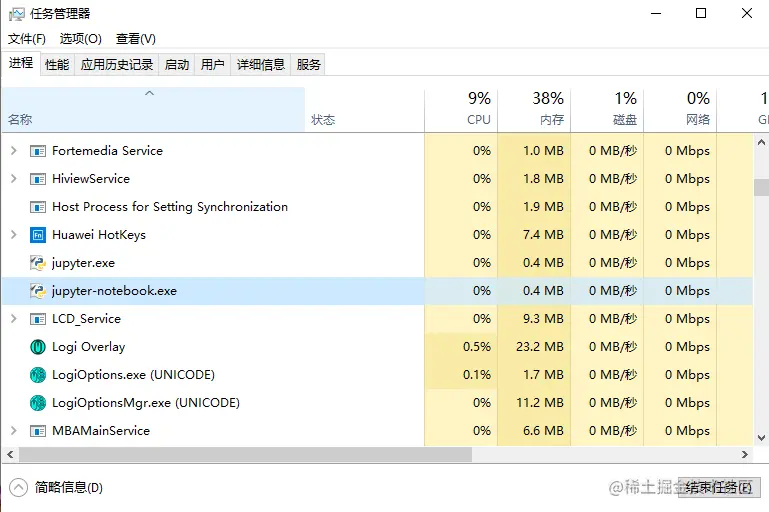
Task: Select the Logi Overlay process name
Action: coord(89,347)
